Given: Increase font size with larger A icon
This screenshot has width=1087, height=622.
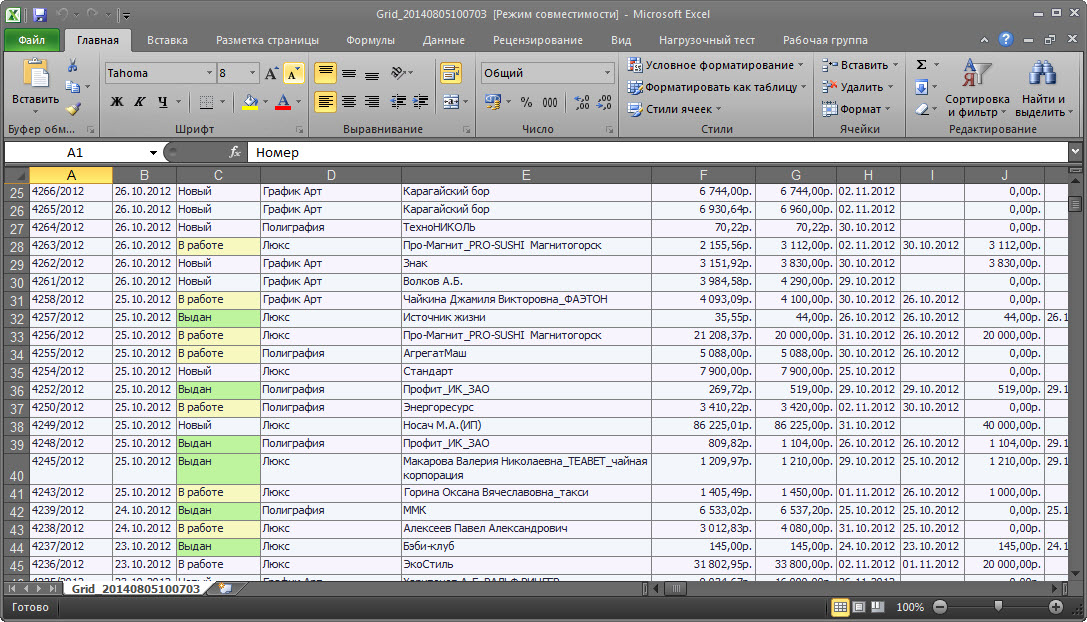Looking at the screenshot, I should (272, 73).
